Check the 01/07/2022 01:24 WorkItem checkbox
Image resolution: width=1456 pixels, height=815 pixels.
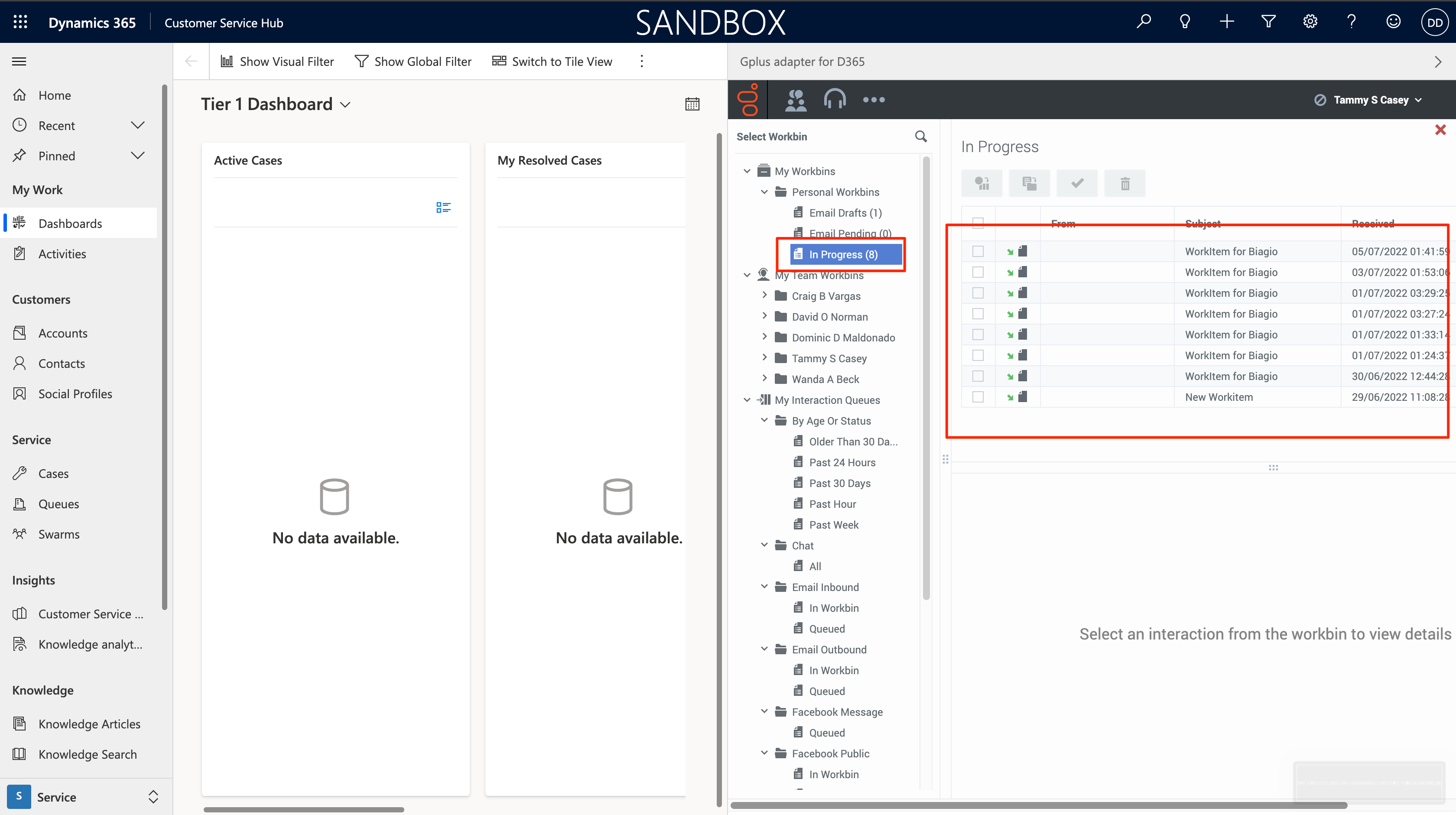point(978,355)
